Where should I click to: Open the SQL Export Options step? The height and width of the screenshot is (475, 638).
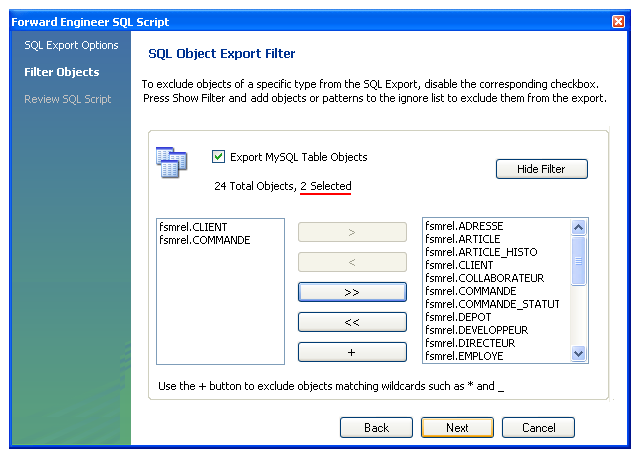click(71, 45)
